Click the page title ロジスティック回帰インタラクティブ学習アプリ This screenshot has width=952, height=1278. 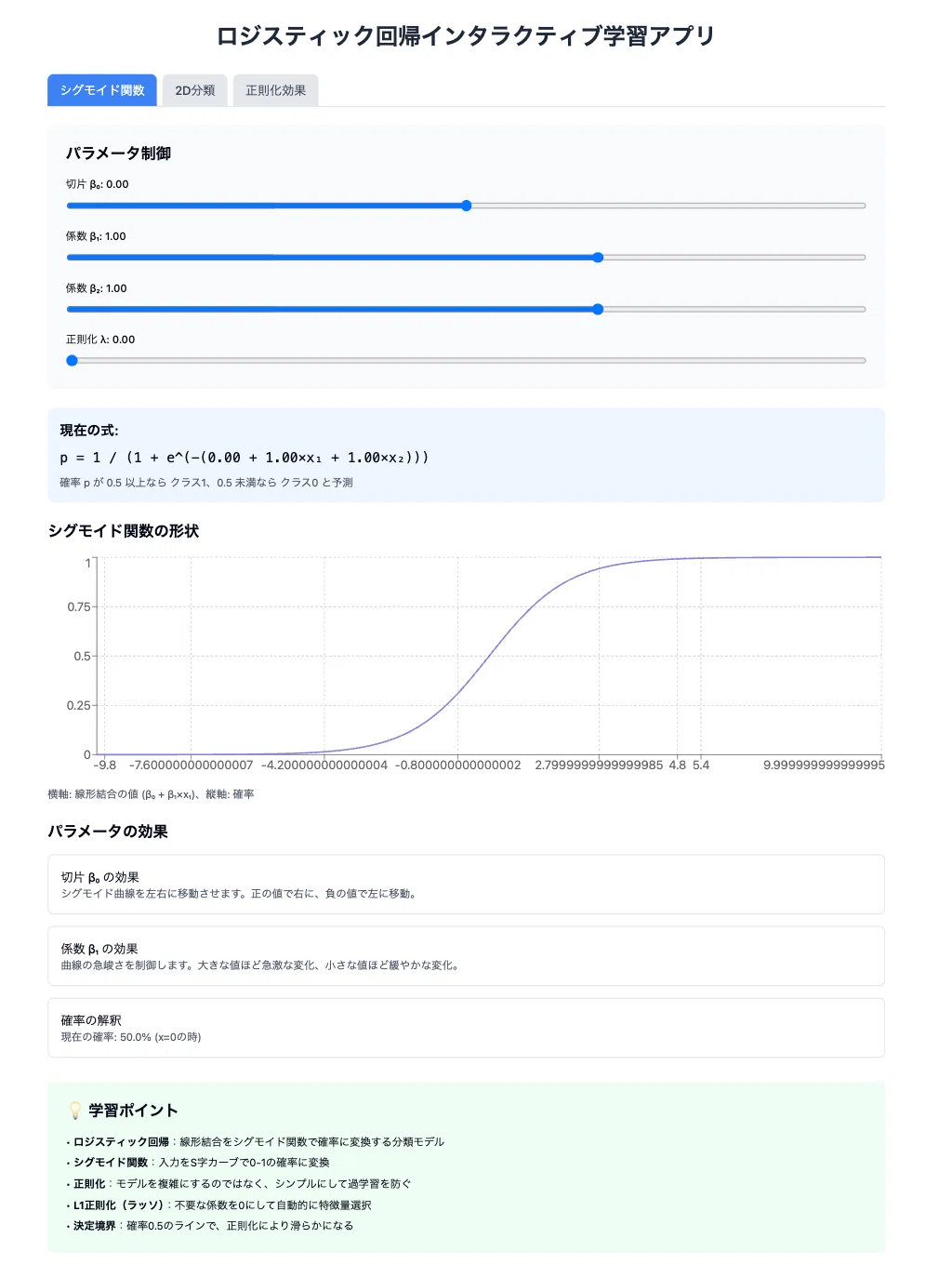(466, 36)
